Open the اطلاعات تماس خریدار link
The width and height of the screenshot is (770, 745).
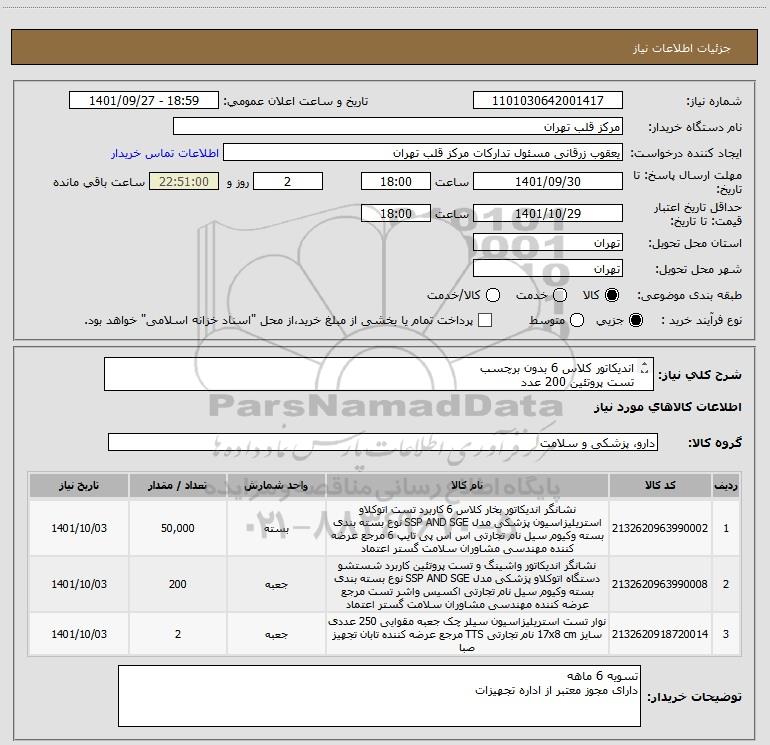[165, 153]
